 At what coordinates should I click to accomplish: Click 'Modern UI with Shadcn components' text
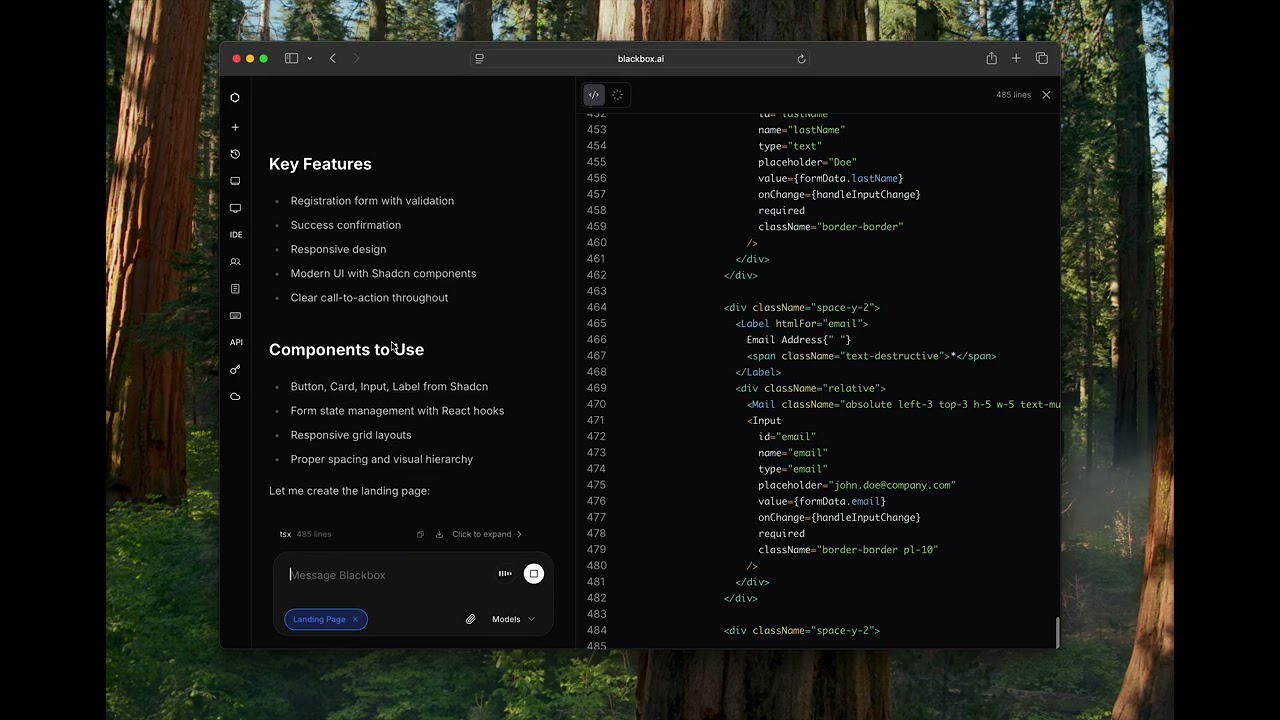point(383,273)
